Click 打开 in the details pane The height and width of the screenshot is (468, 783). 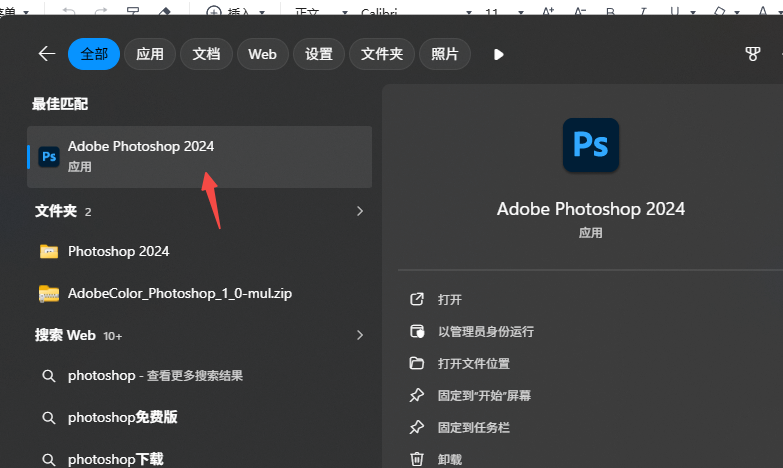[x=449, y=300]
